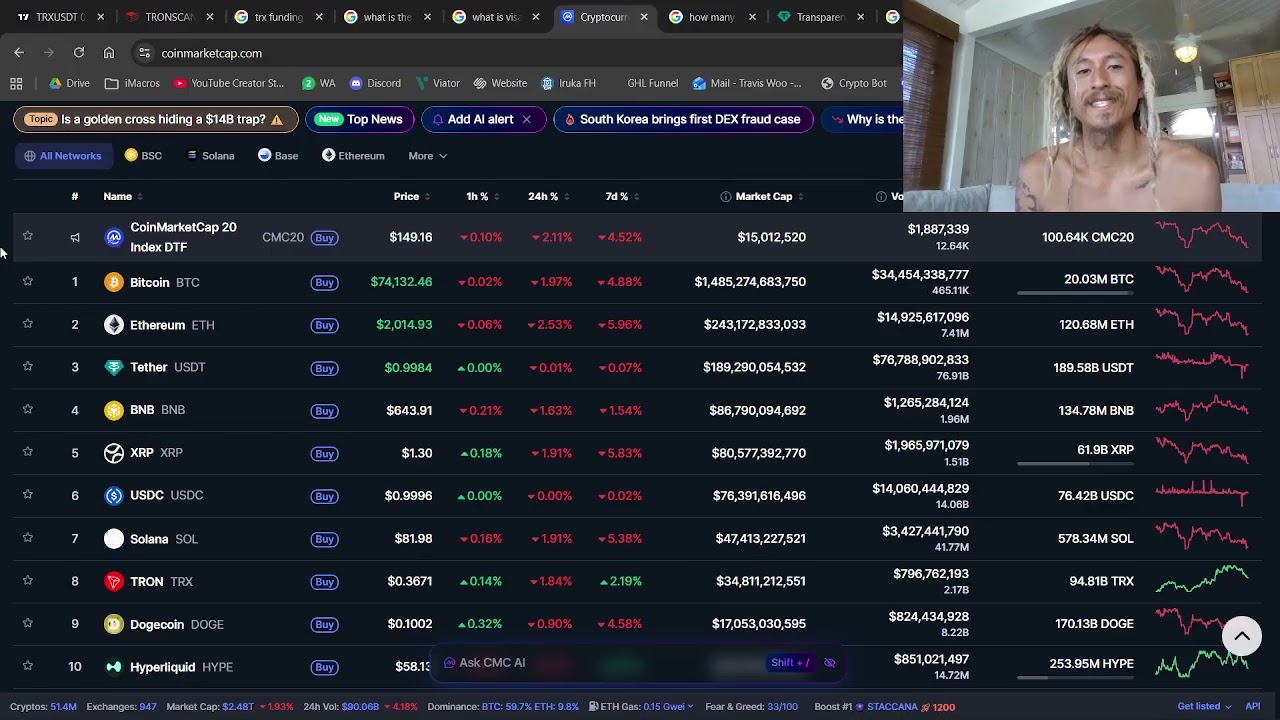Add XRP to watchlist with its star
Image resolution: width=1280 pixels, height=720 pixels.
point(28,452)
